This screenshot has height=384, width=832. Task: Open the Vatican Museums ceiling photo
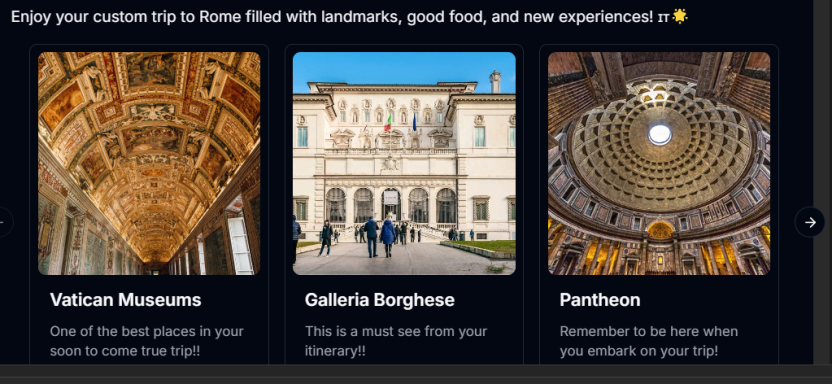(x=149, y=163)
